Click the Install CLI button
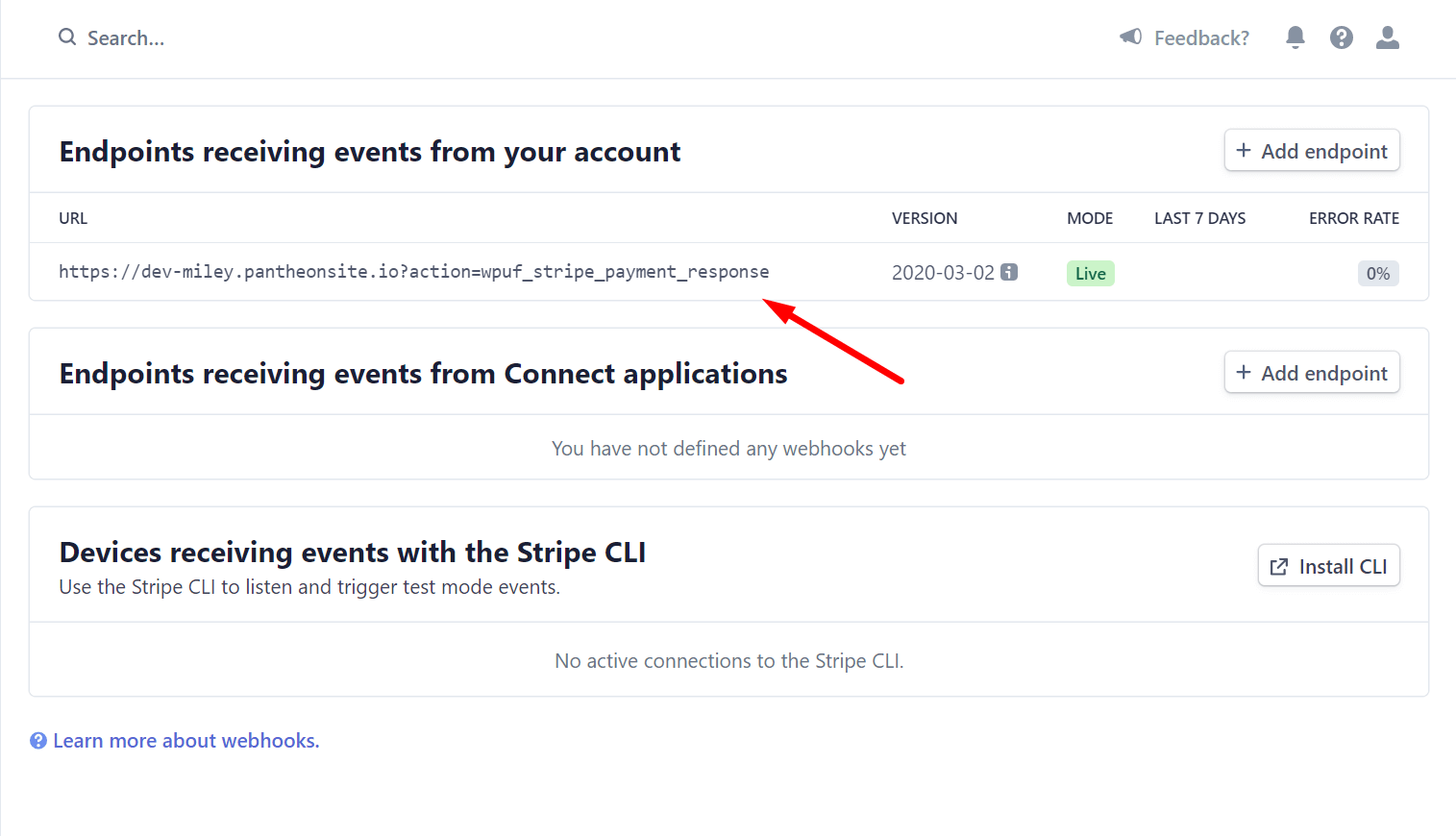 coord(1329,566)
